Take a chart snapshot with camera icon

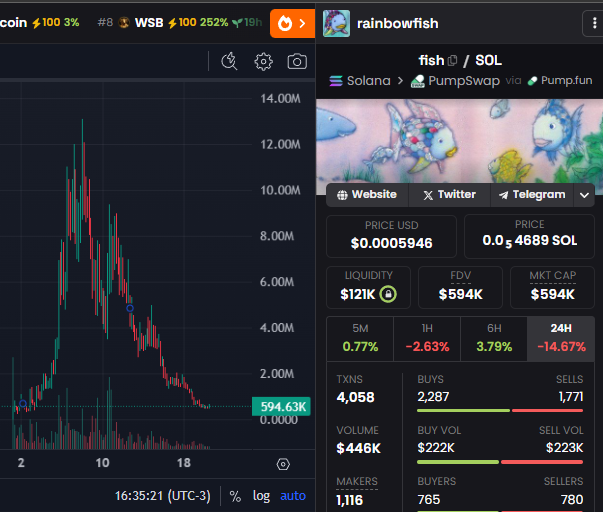[x=297, y=62]
